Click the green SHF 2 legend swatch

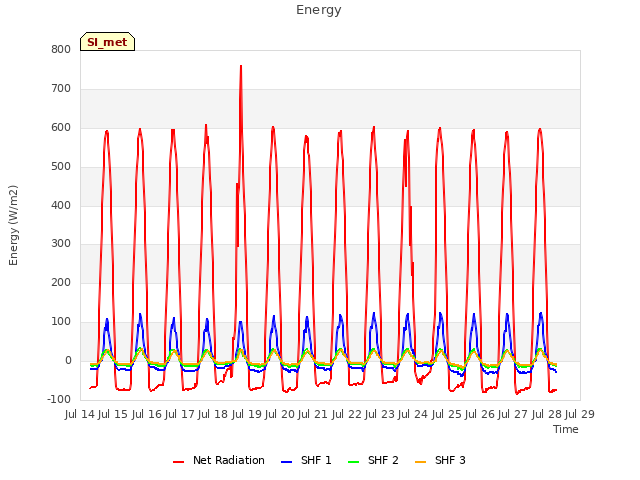353,462
